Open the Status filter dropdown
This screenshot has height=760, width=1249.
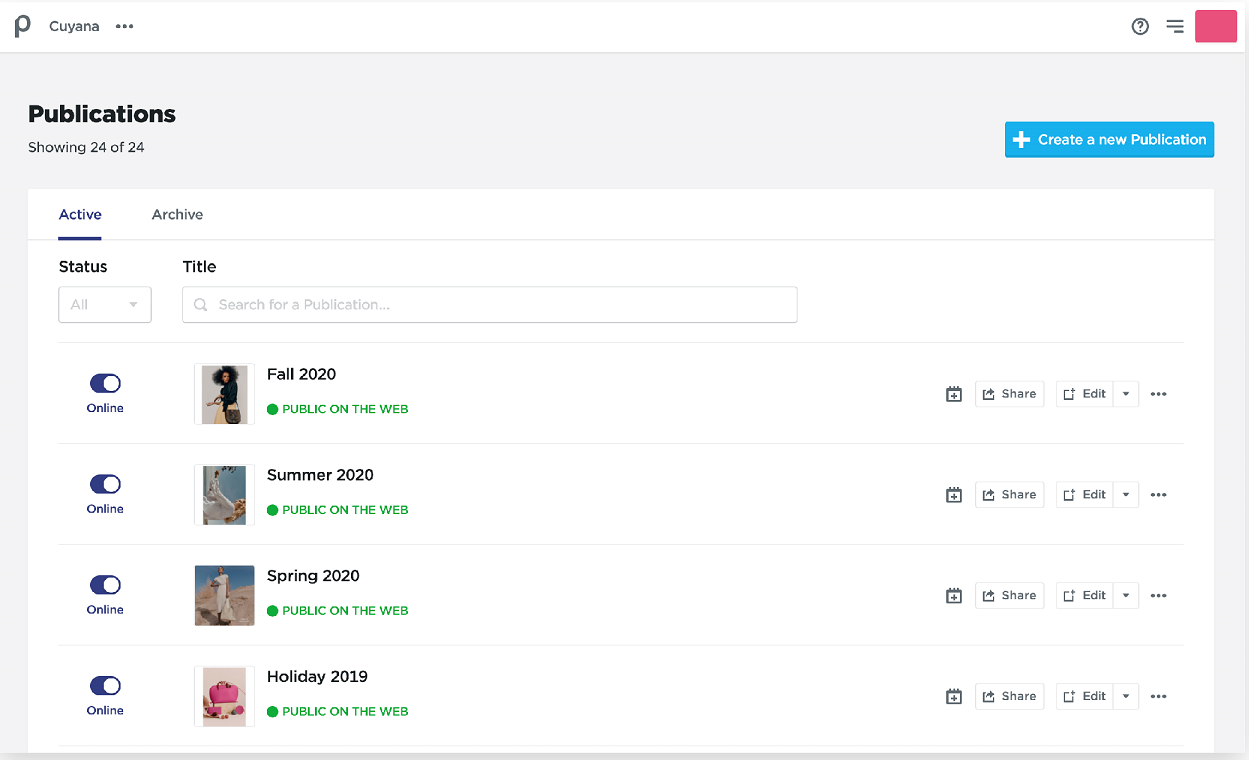coord(105,305)
